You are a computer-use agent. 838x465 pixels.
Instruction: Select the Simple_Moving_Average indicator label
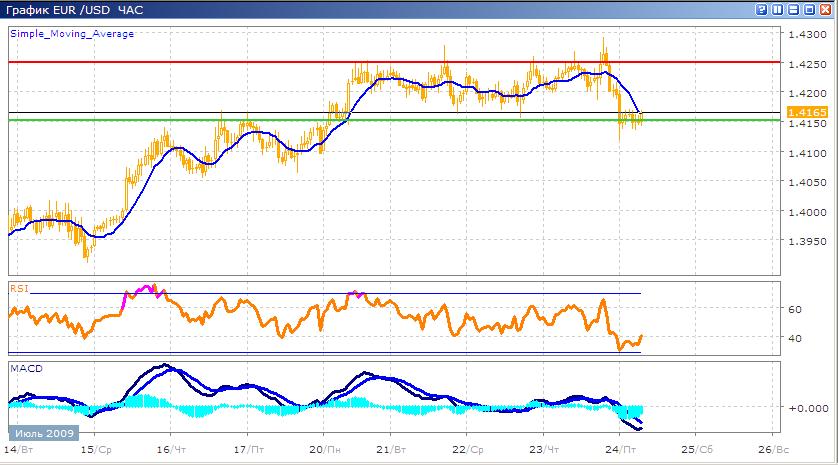tap(72, 33)
